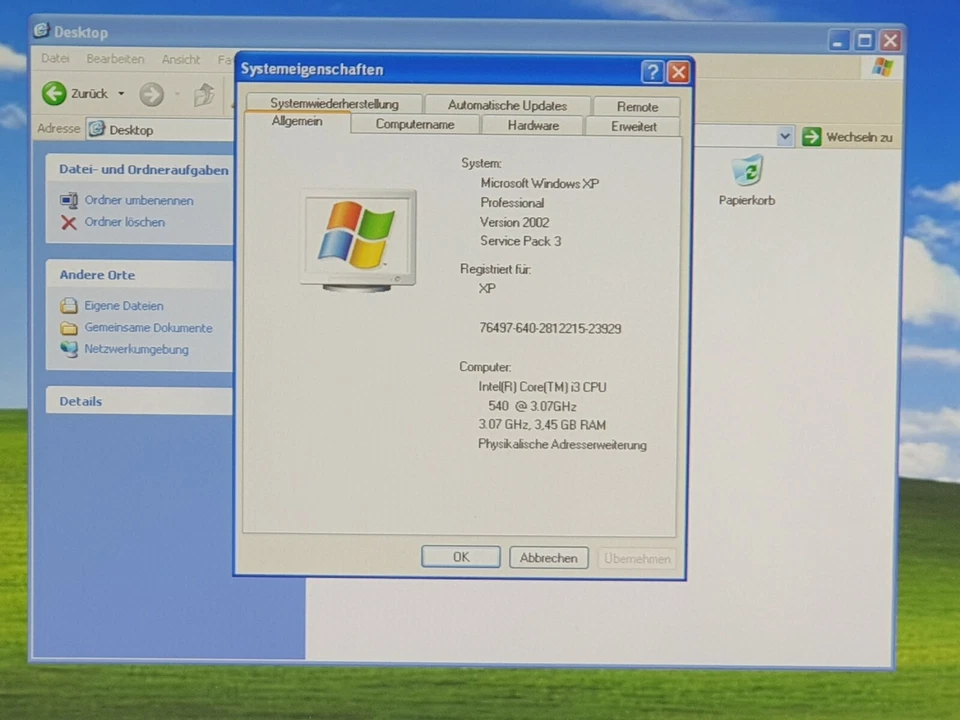The image size is (960, 720).
Task: Click the red X delete icon
Action: tap(69, 222)
